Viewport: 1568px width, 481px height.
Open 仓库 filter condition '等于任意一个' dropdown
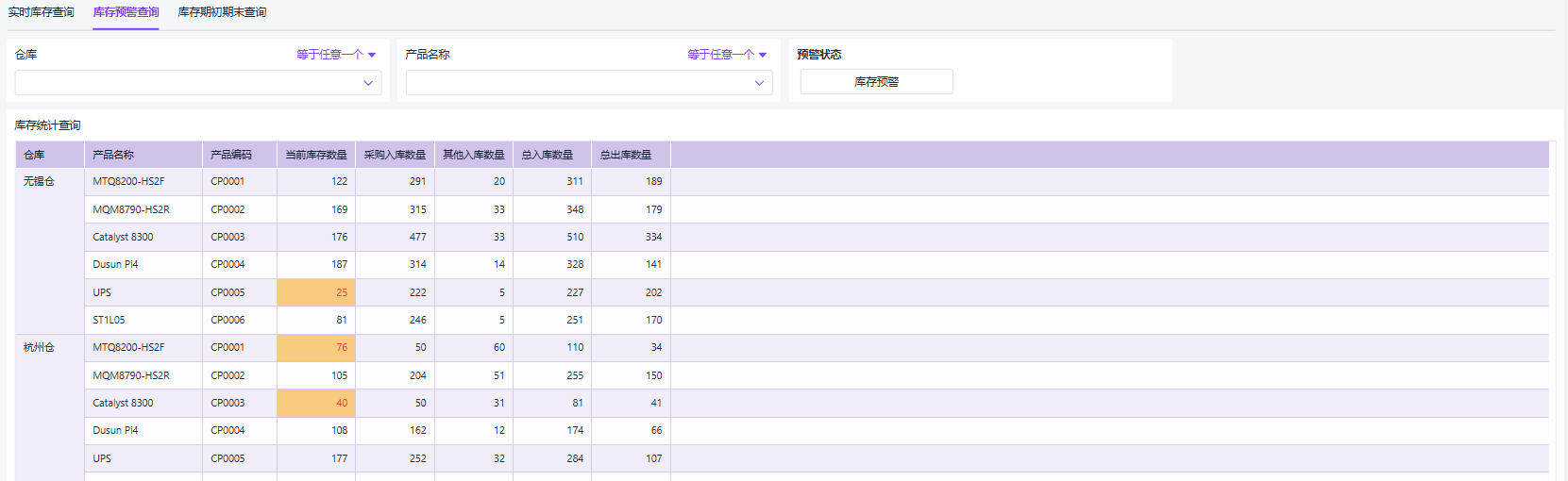coord(336,55)
